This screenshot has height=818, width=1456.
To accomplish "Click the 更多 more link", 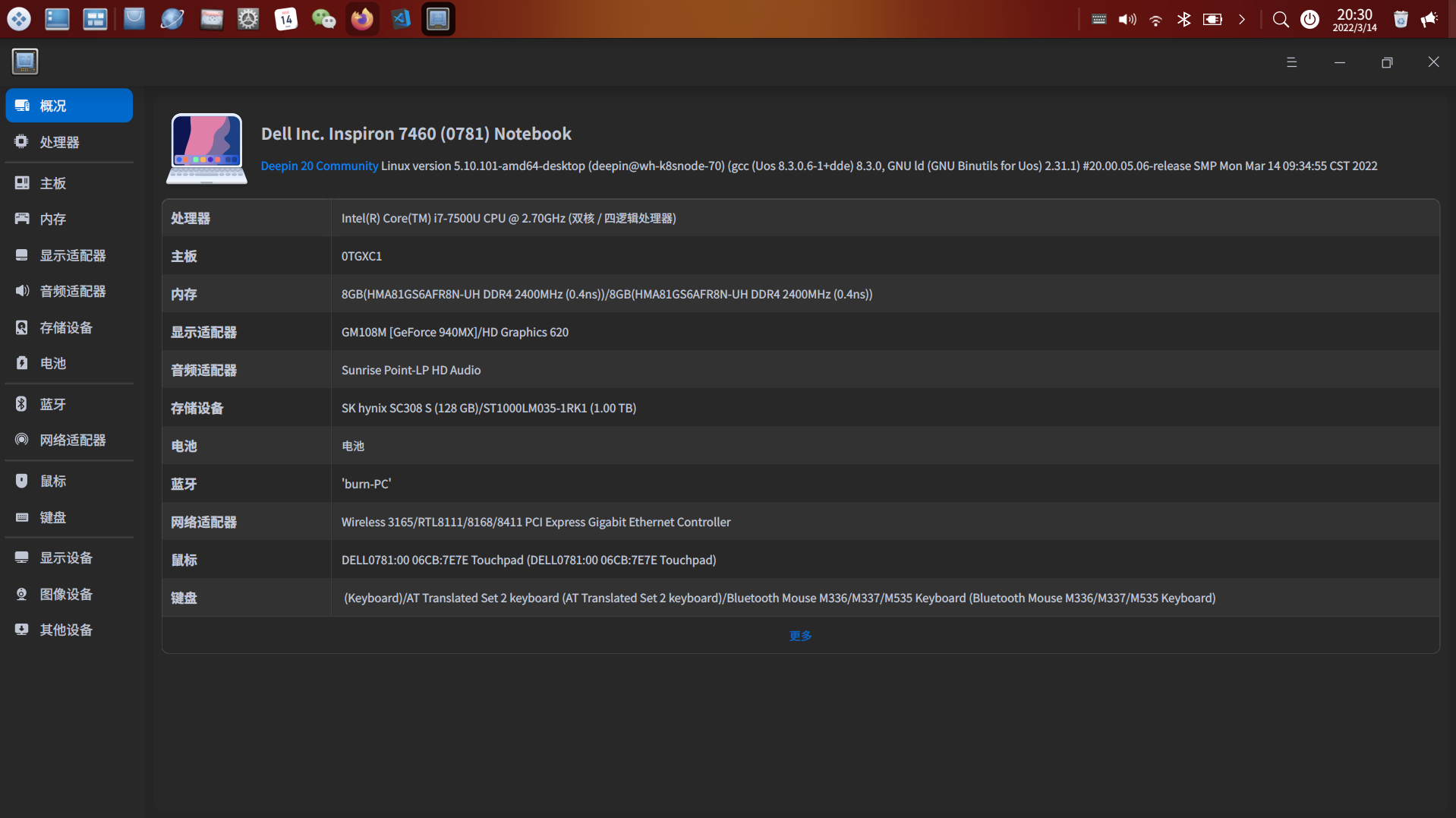I will 800,636.
